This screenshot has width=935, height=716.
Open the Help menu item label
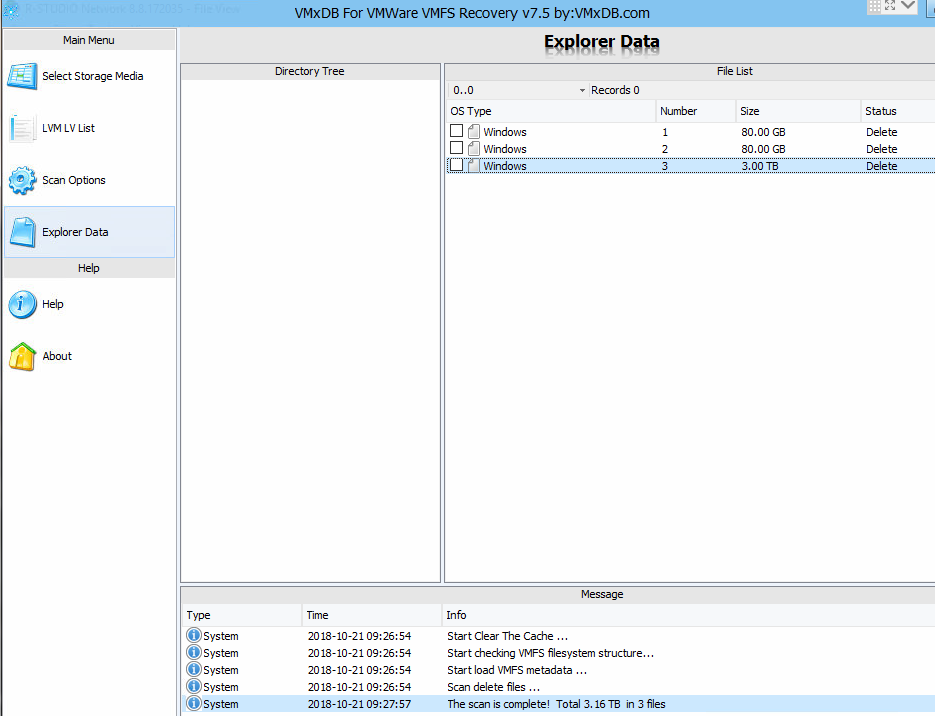pos(52,304)
